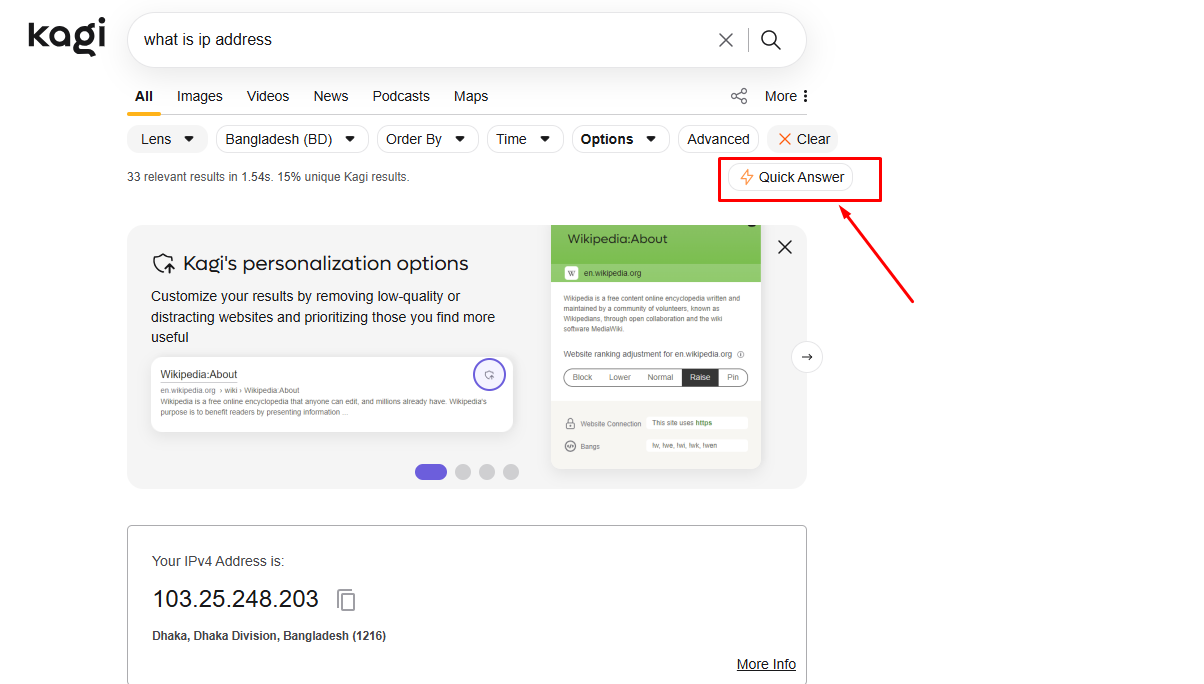Viewport: 1204px width, 684px height.
Task: Open the Kagi logo home link
Action: point(66,37)
